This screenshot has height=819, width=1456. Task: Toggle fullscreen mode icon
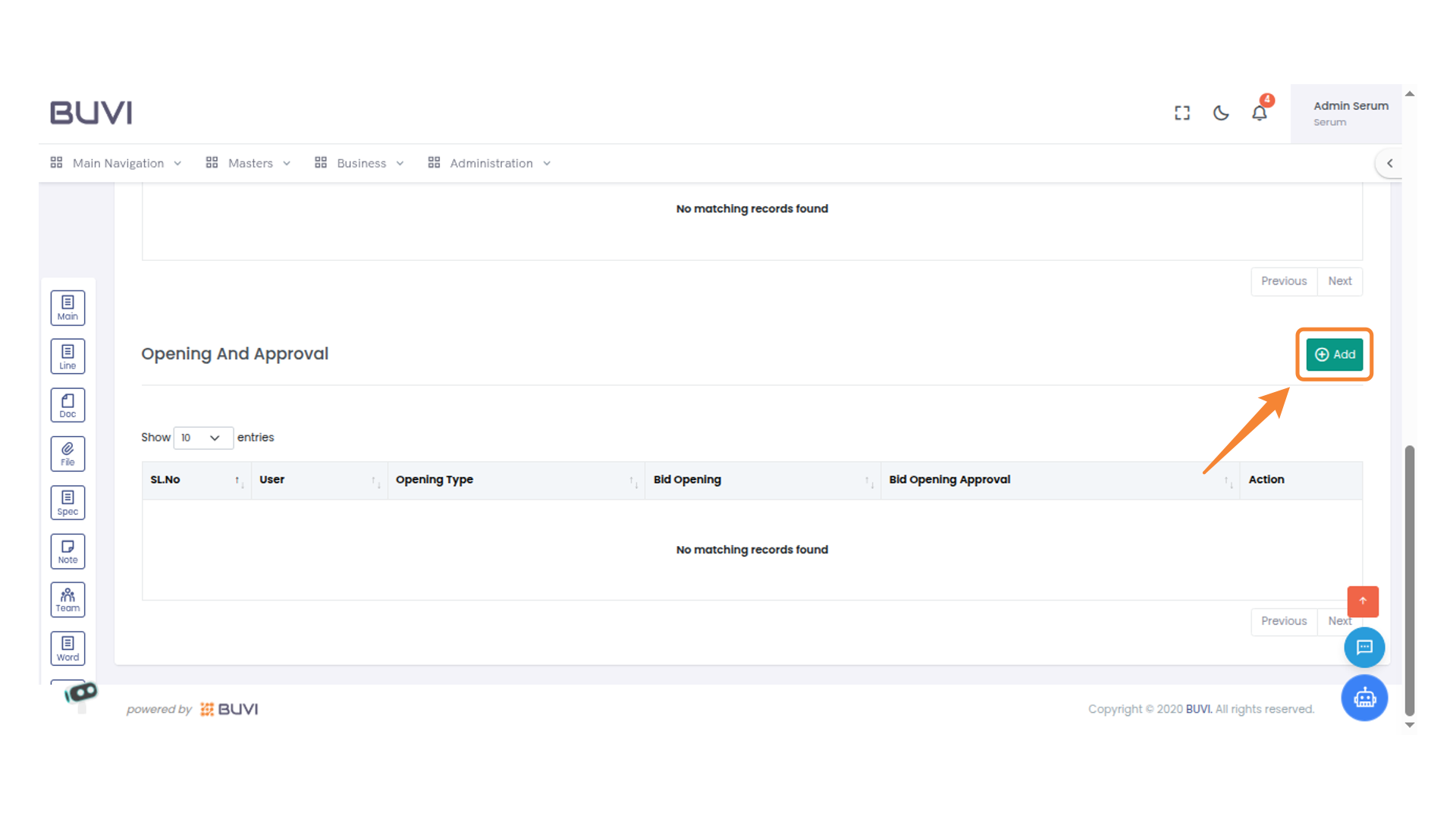pyautogui.click(x=1182, y=113)
